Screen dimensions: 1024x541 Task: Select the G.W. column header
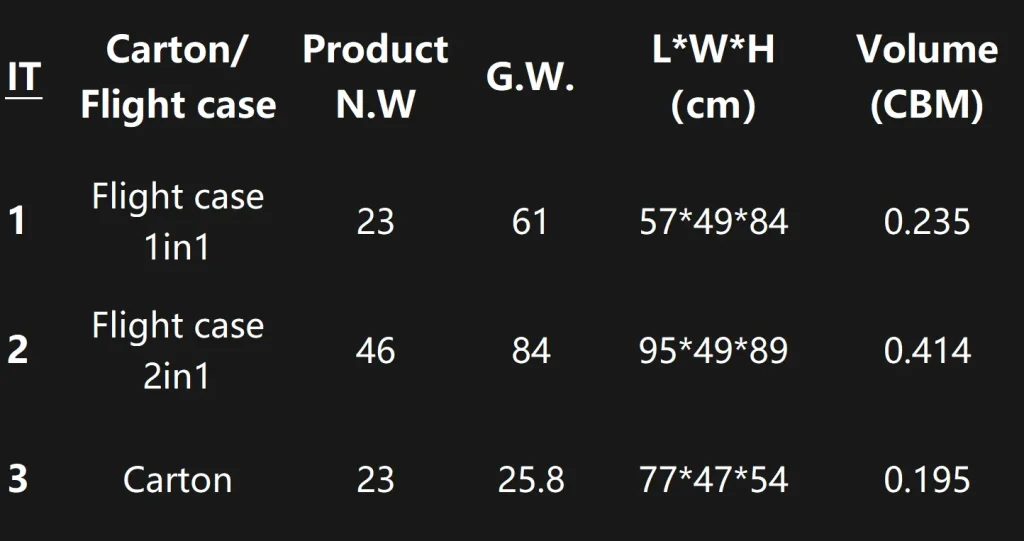(x=530, y=79)
